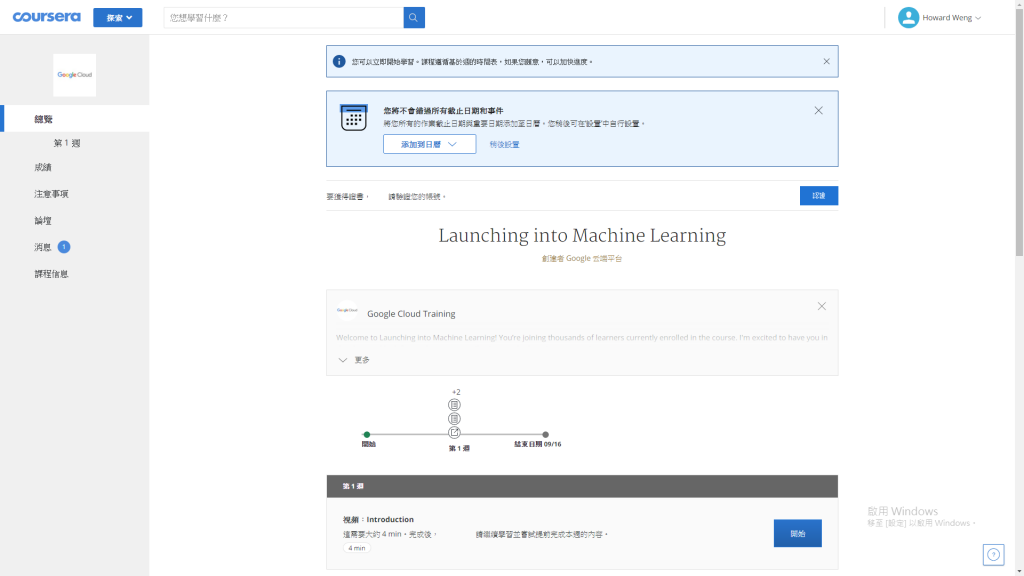The width and height of the screenshot is (1024, 576).
Task: Click the help question mark icon
Action: pos(993,554)
